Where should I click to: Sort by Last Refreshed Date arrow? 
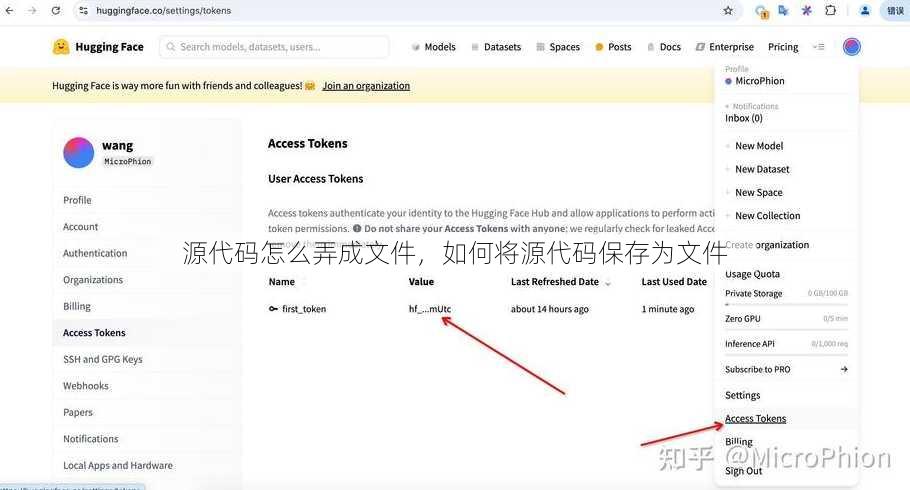click(608, 283)
